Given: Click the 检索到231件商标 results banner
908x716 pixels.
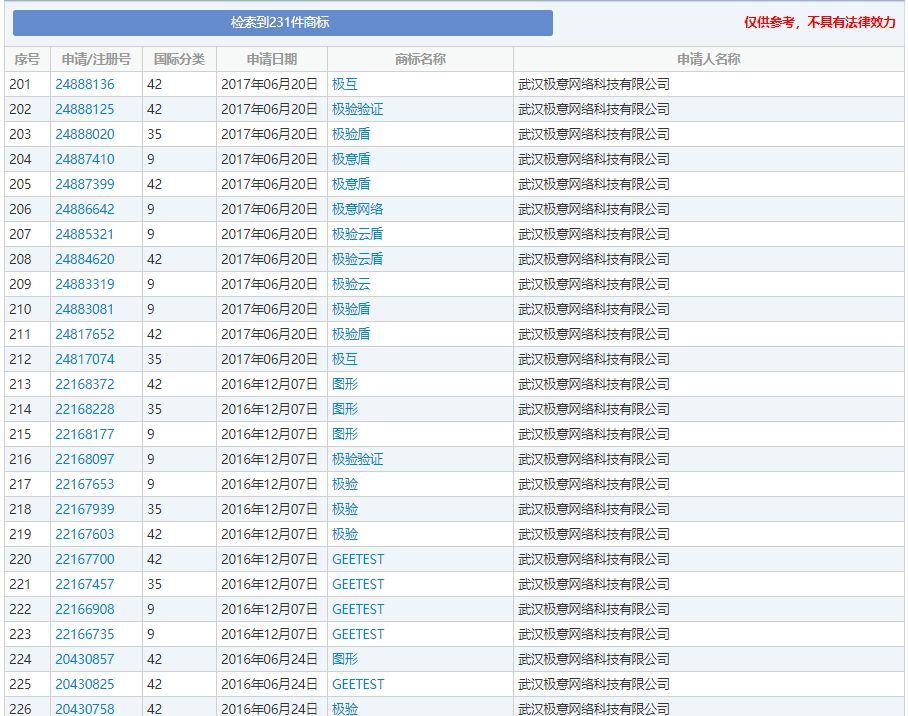Looking at the screenshot, I should (283, 23).
